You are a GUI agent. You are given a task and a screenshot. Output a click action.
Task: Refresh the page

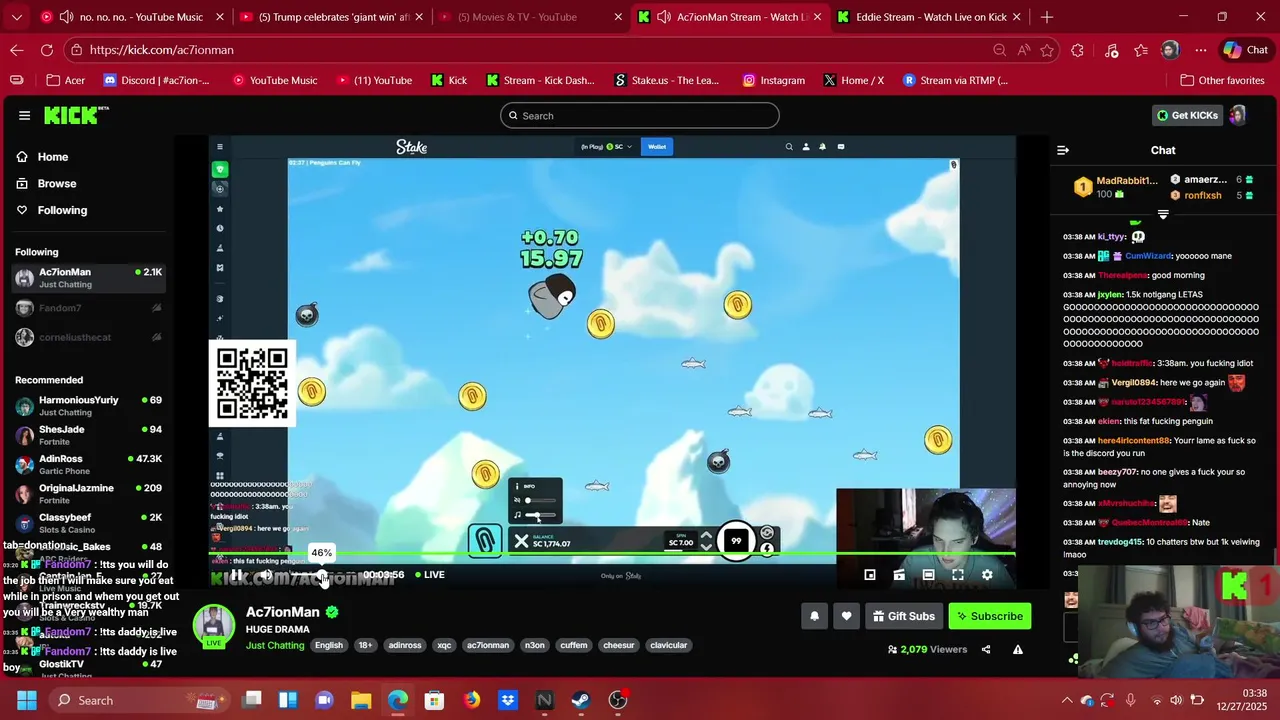[47, 50]
